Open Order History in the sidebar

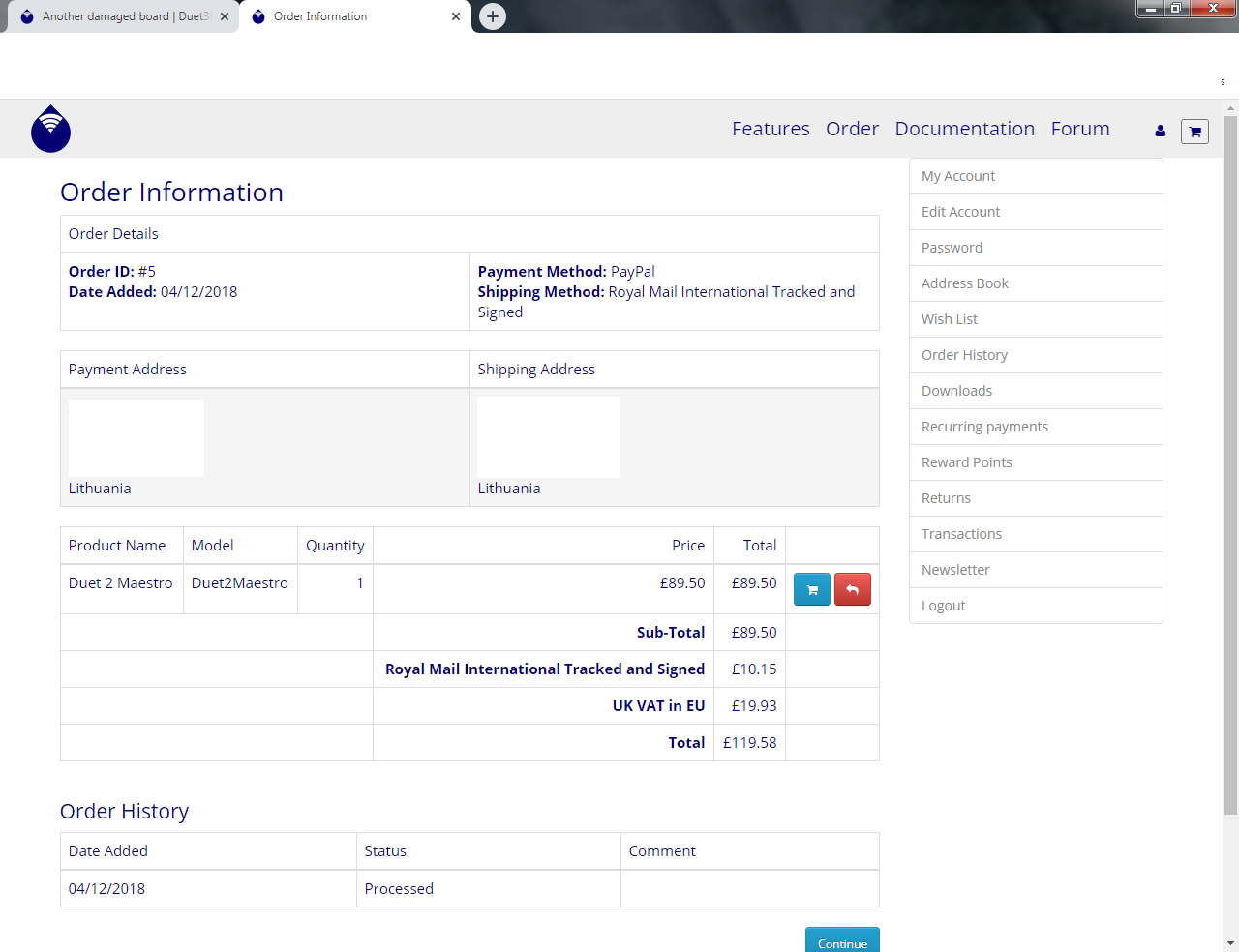coord(1036,355)
